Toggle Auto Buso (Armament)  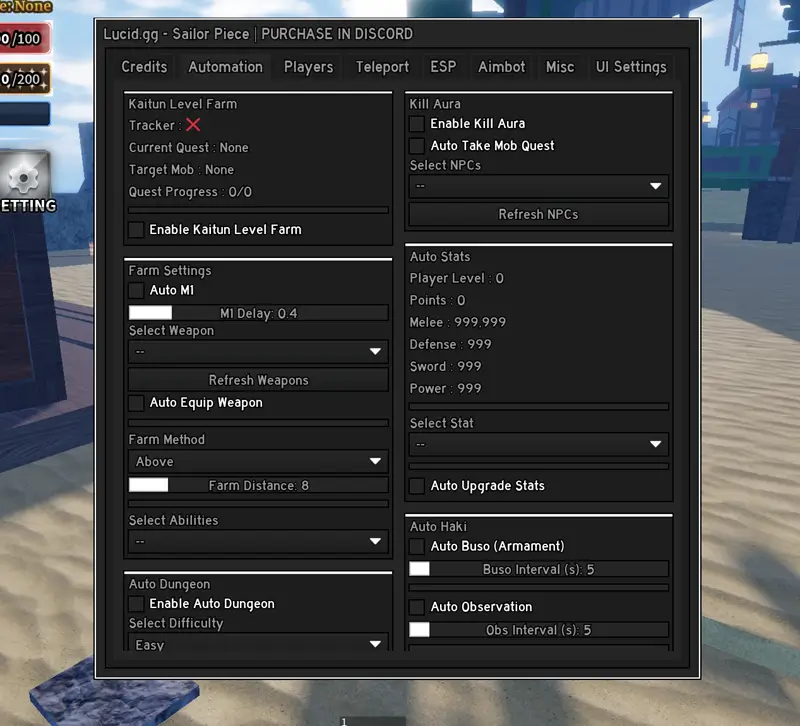point(416,547)
